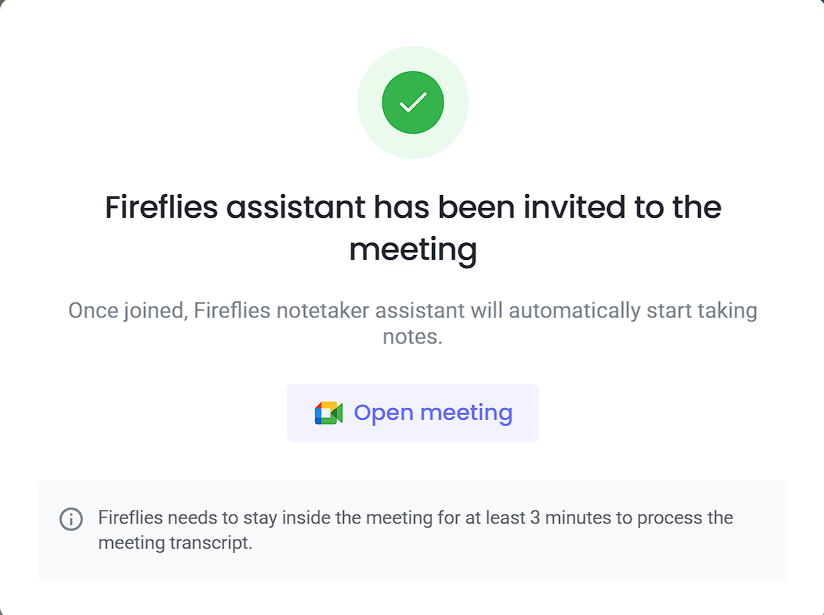Click the info circle icon in the notice

tap(71, 519)
